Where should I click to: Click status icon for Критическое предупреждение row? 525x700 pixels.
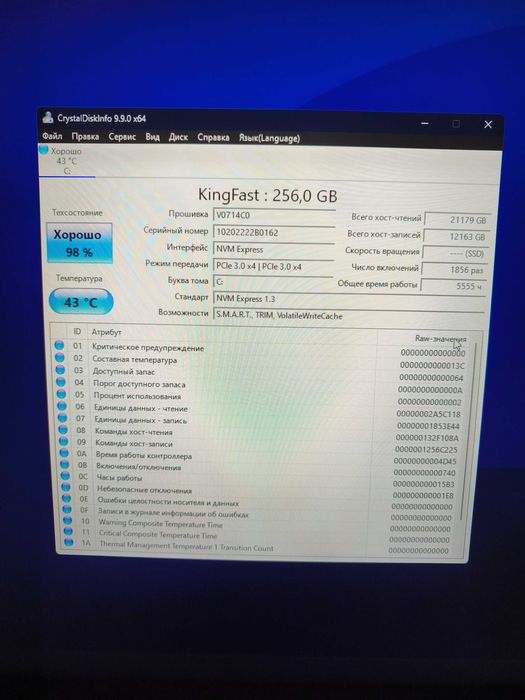tap(59, 345)
